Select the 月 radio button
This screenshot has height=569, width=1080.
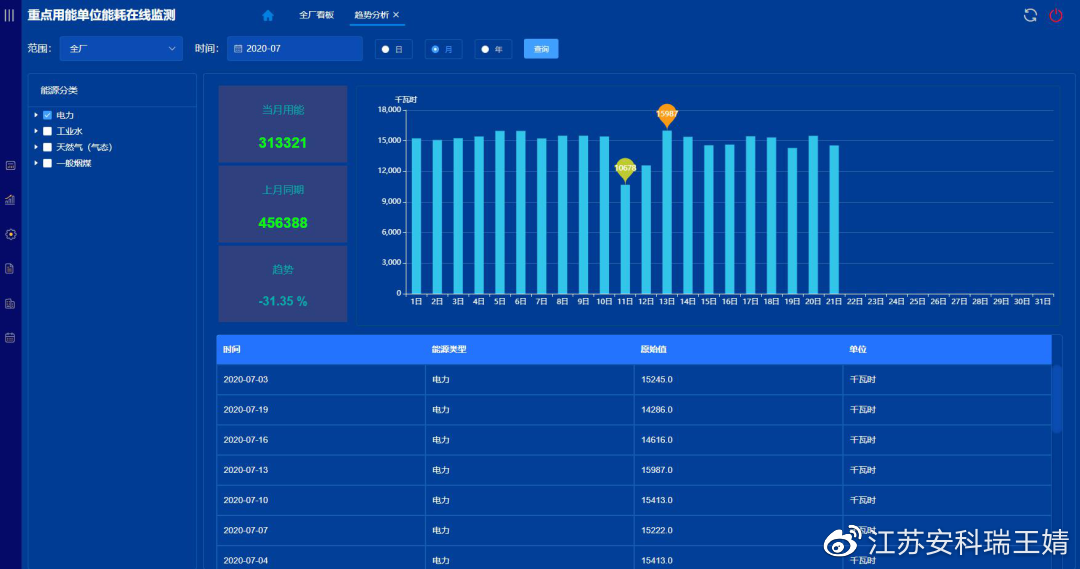435,50
